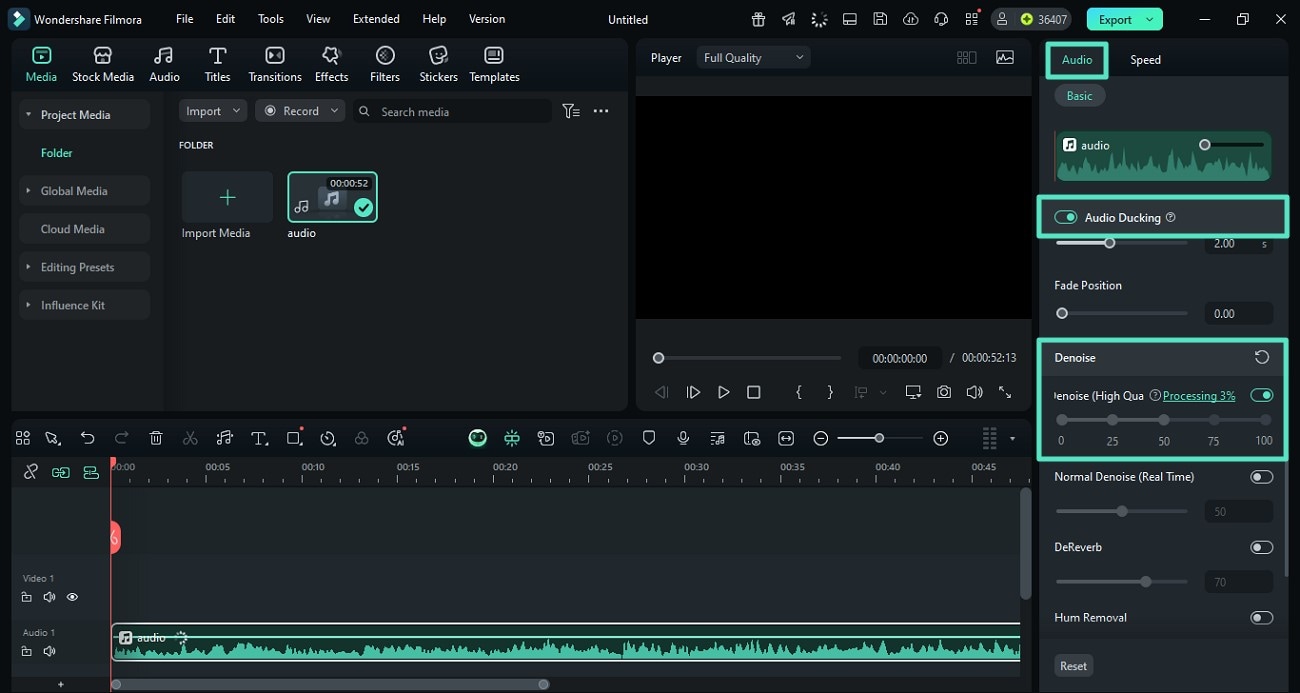Image resolution: width=1300 pixels, height=693 pixels.
Task: Click the cloud upload icon in title bar
Action: 910,19
